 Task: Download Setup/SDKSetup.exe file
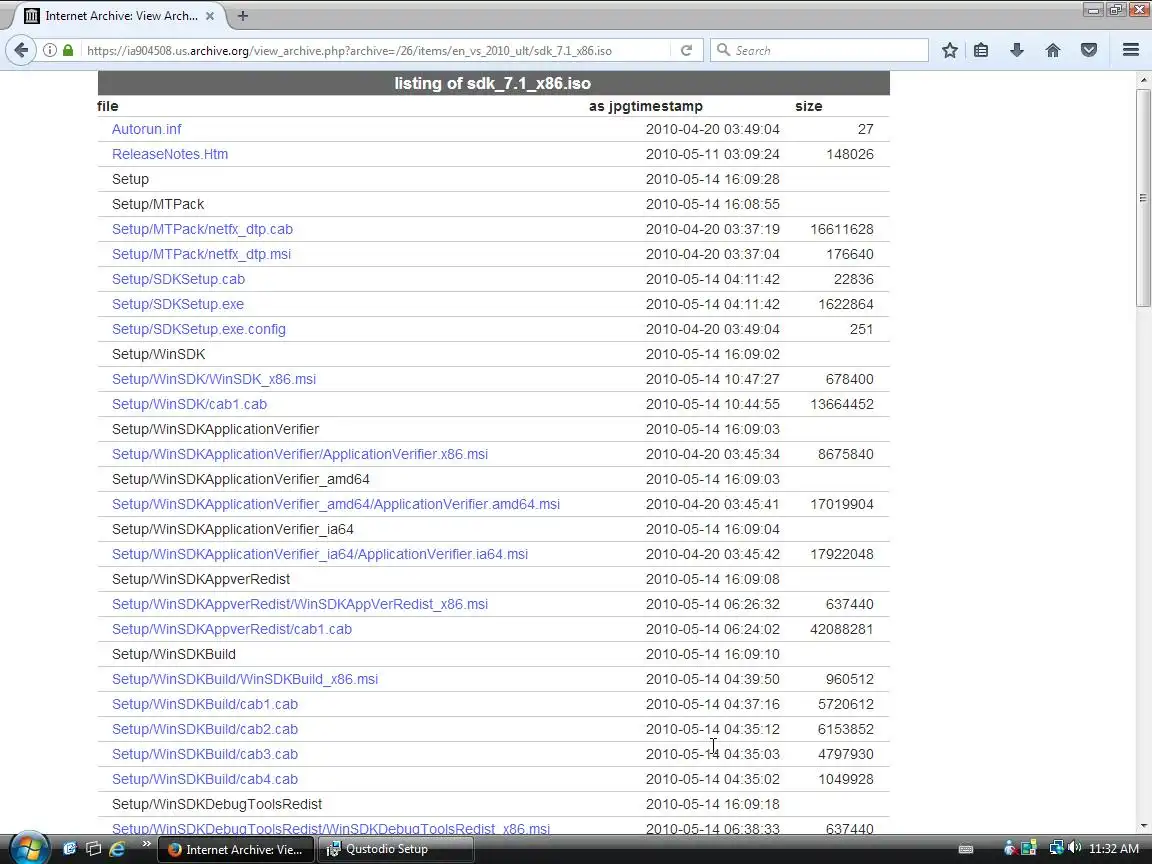click(178, 304)
